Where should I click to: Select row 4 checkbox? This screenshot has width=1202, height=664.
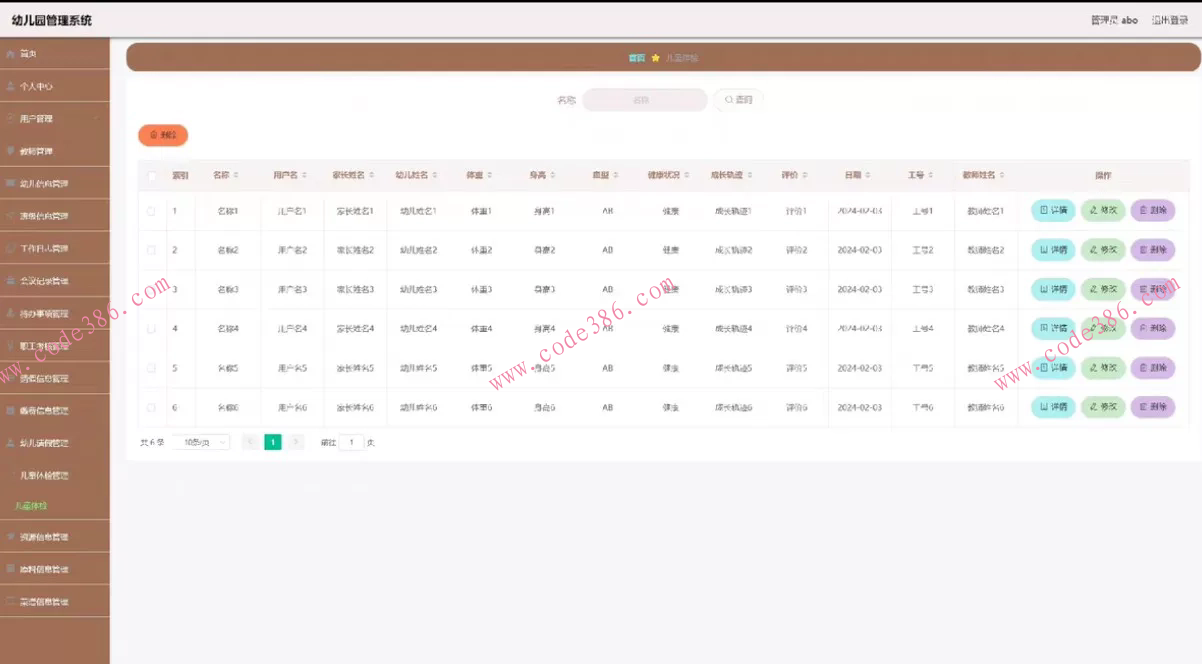point(152,328)
